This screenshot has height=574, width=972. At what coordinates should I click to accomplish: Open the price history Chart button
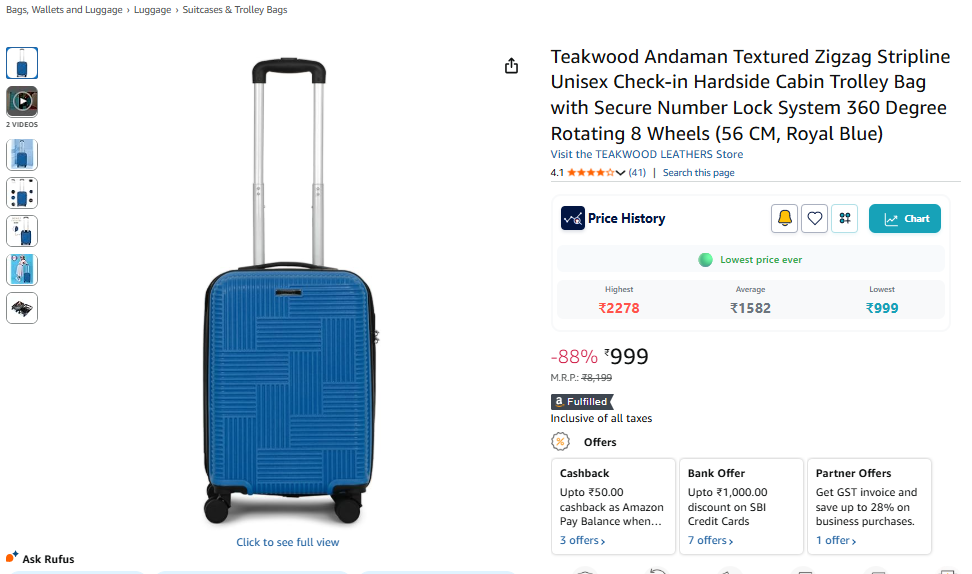click(904, 218)
